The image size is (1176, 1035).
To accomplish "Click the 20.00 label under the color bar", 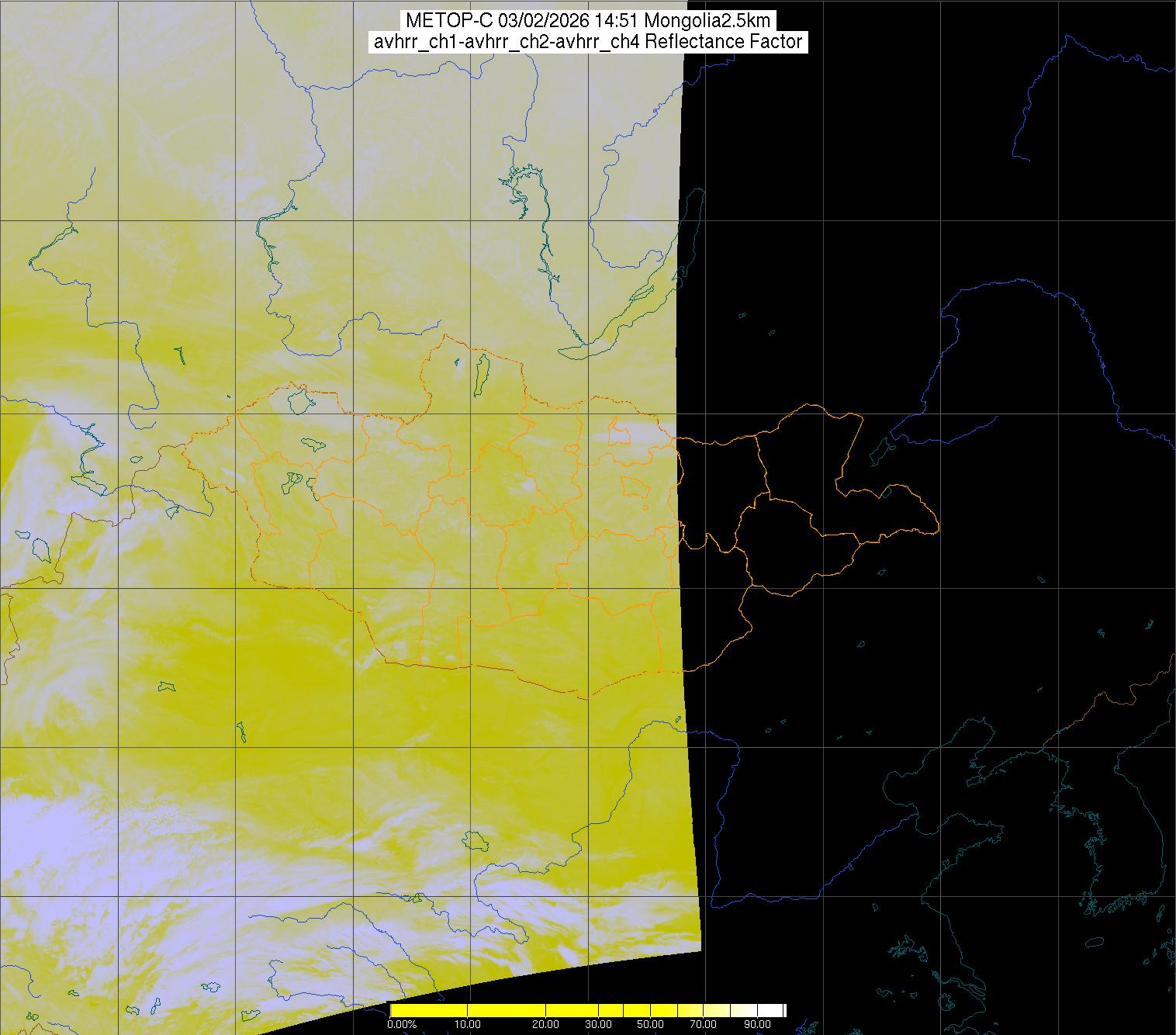I will tap(547, 1025).
